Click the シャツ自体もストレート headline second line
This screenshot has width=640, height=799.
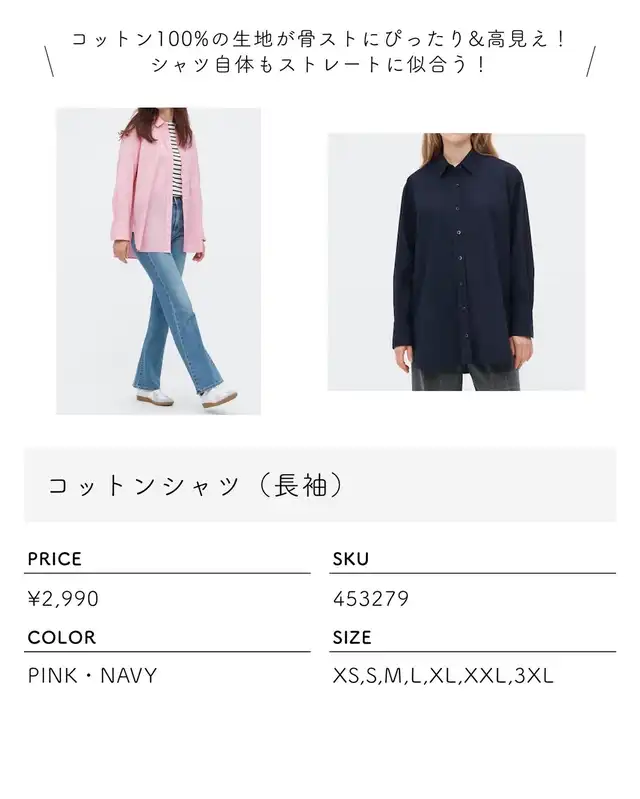coord(319,65)
